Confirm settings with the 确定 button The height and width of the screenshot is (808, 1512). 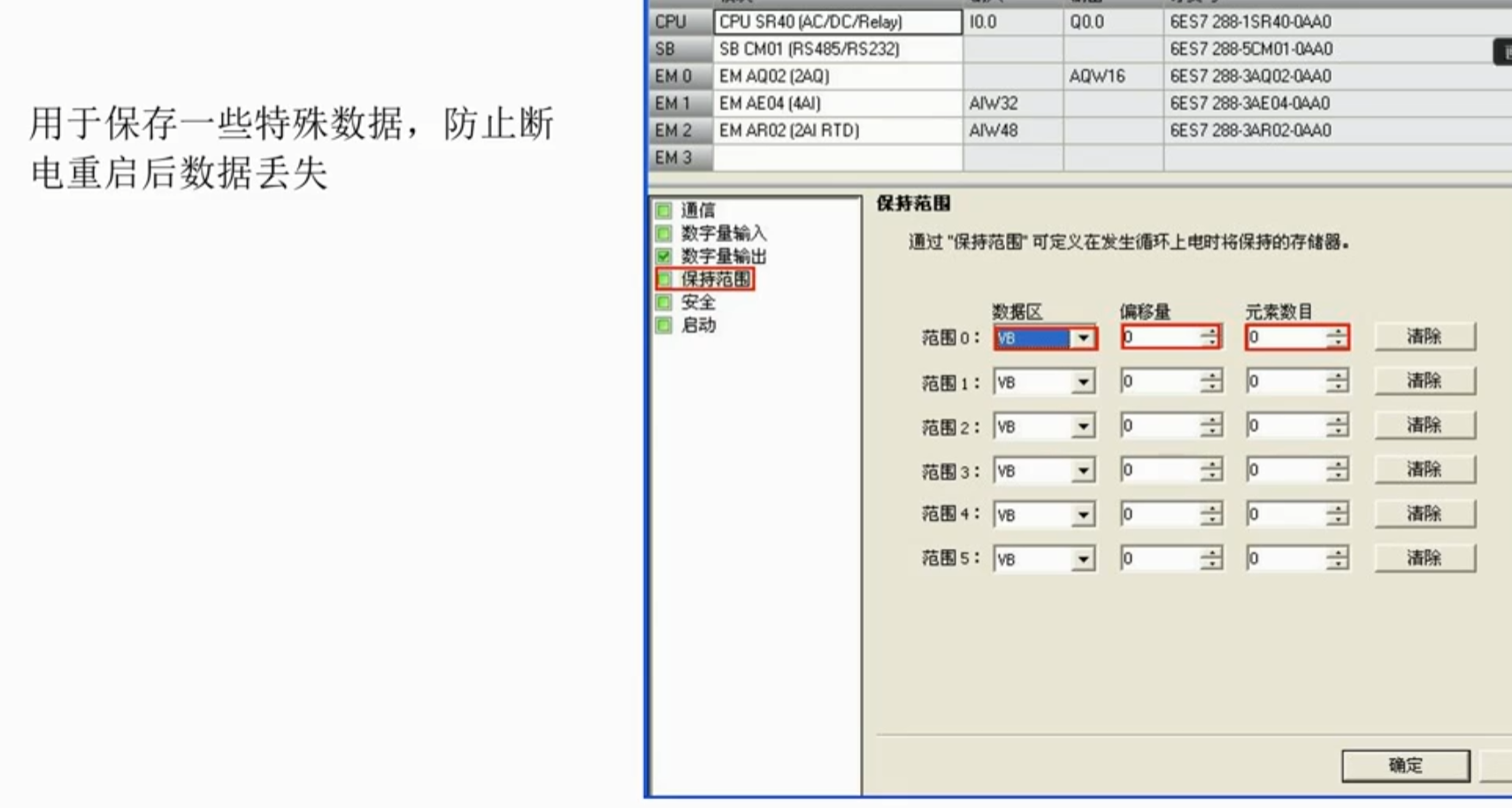(x=1406, y=766)
